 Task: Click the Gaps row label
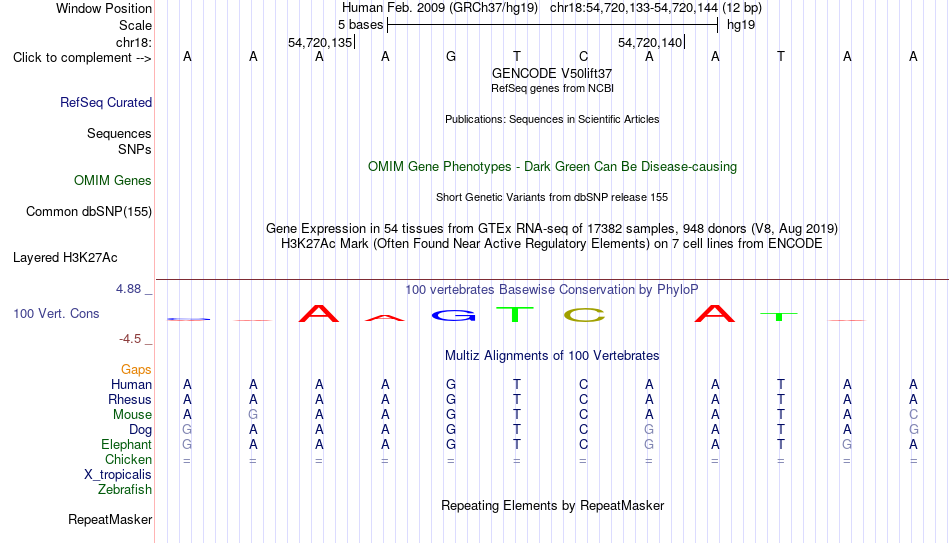(x=136, y=370)
